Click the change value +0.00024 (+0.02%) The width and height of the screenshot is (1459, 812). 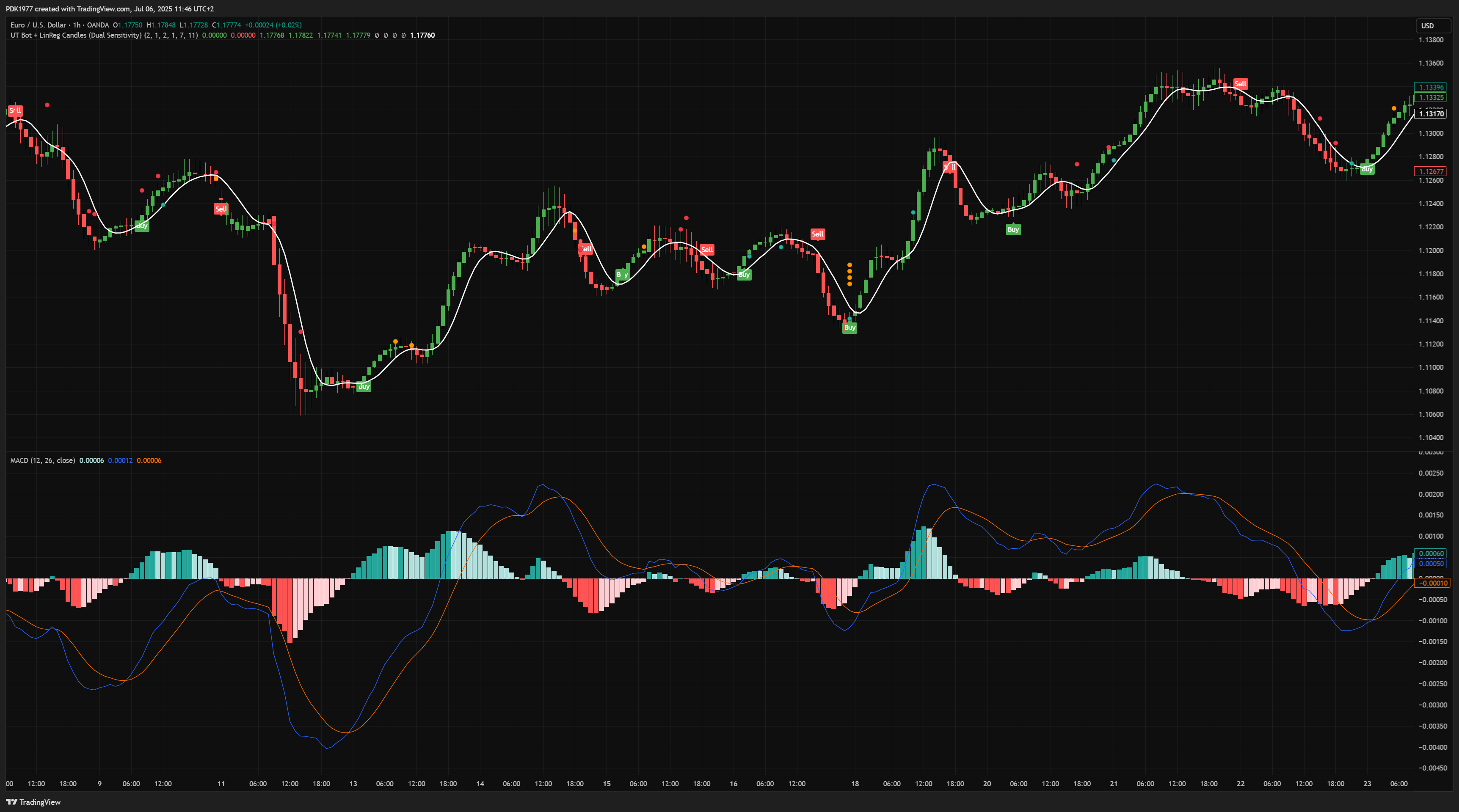[273, 25]
